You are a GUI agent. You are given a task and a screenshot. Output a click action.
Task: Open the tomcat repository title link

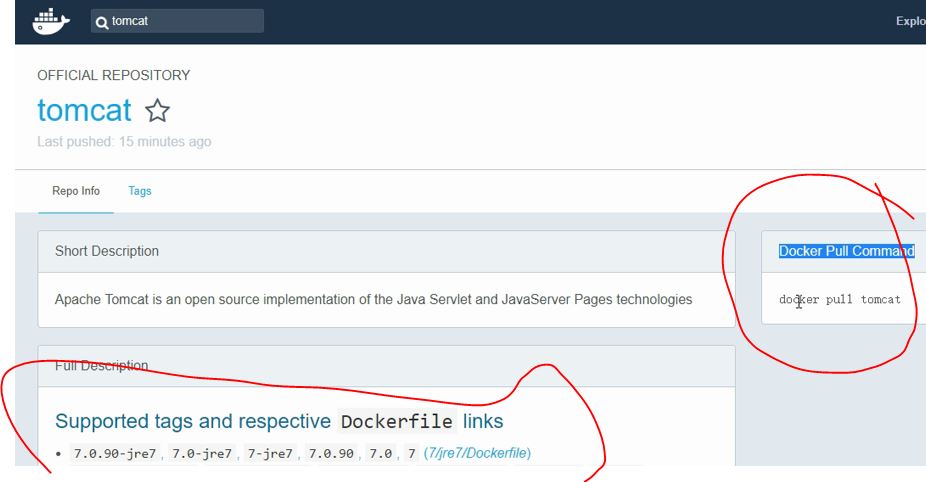(x=84, y=110)
